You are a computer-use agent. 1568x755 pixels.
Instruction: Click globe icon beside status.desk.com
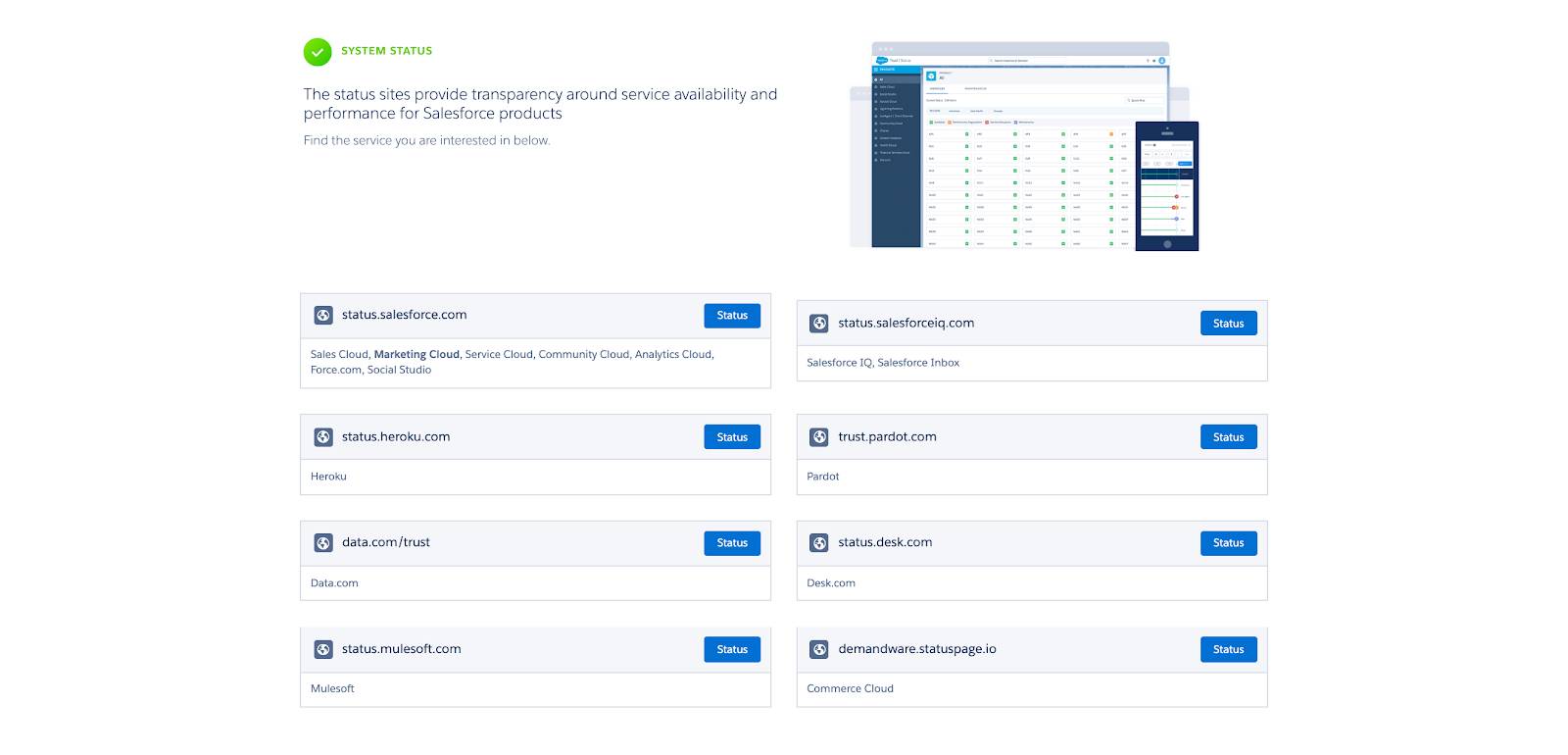[819, 543]
